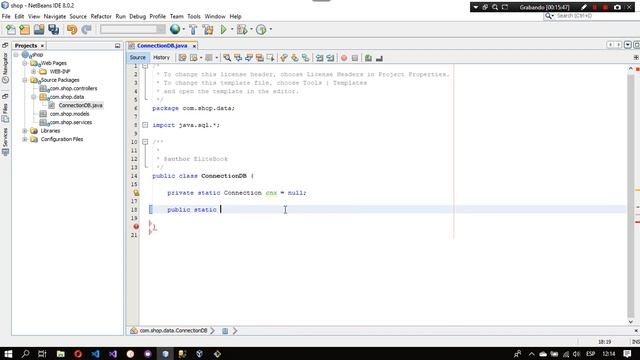Click the Clean and Build icon
Screen dimensions: 640x360
point(208,29)
